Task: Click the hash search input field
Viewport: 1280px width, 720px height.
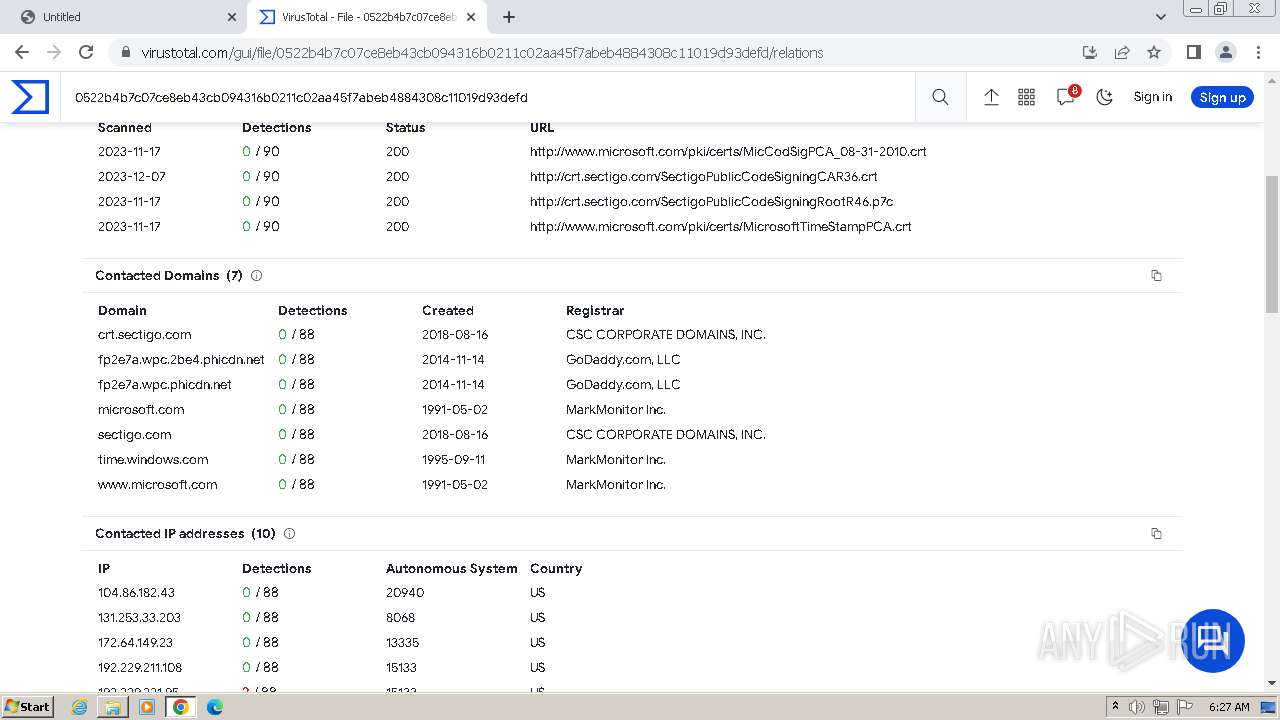Action: (490, 97)
